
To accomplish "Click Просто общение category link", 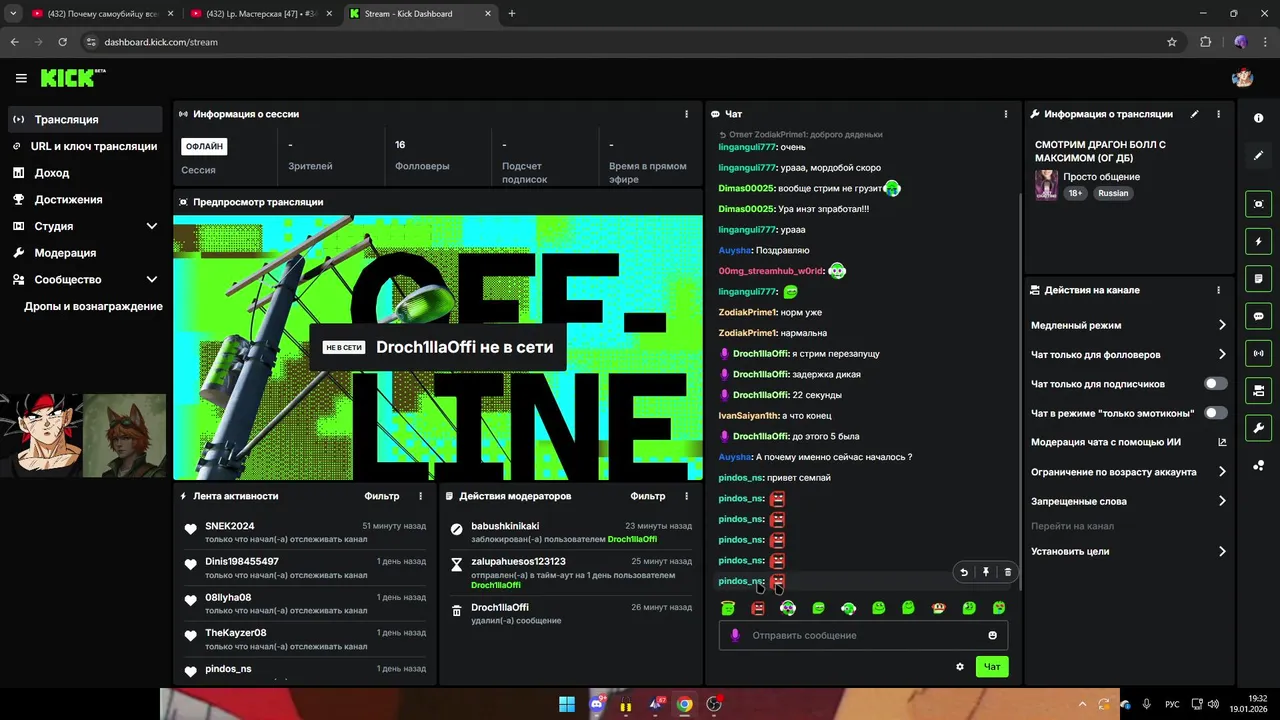I will pyautogui.click(x=1101, y=177).
